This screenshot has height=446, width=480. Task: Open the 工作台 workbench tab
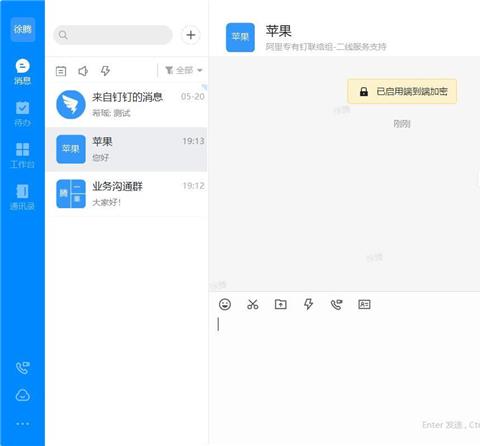click(23, 155)
